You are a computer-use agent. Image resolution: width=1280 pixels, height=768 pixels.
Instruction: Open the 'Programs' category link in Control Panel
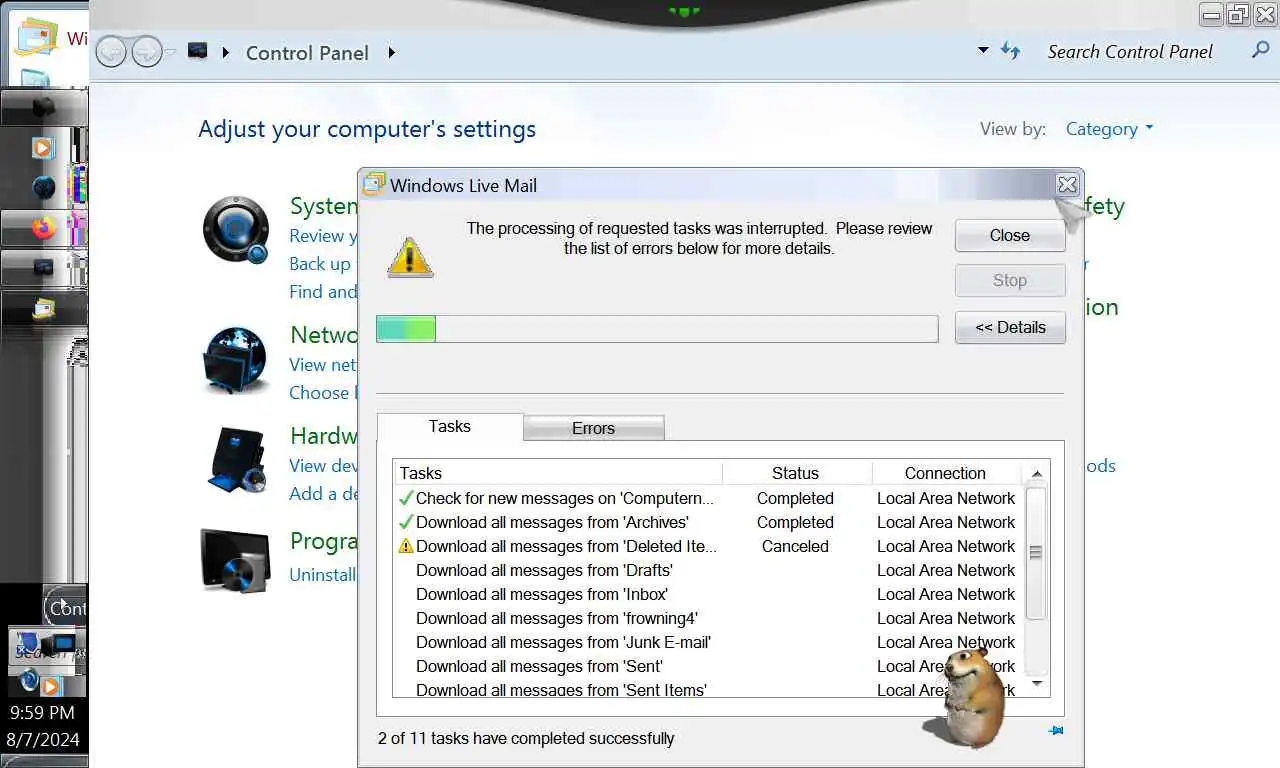(323, 541)
